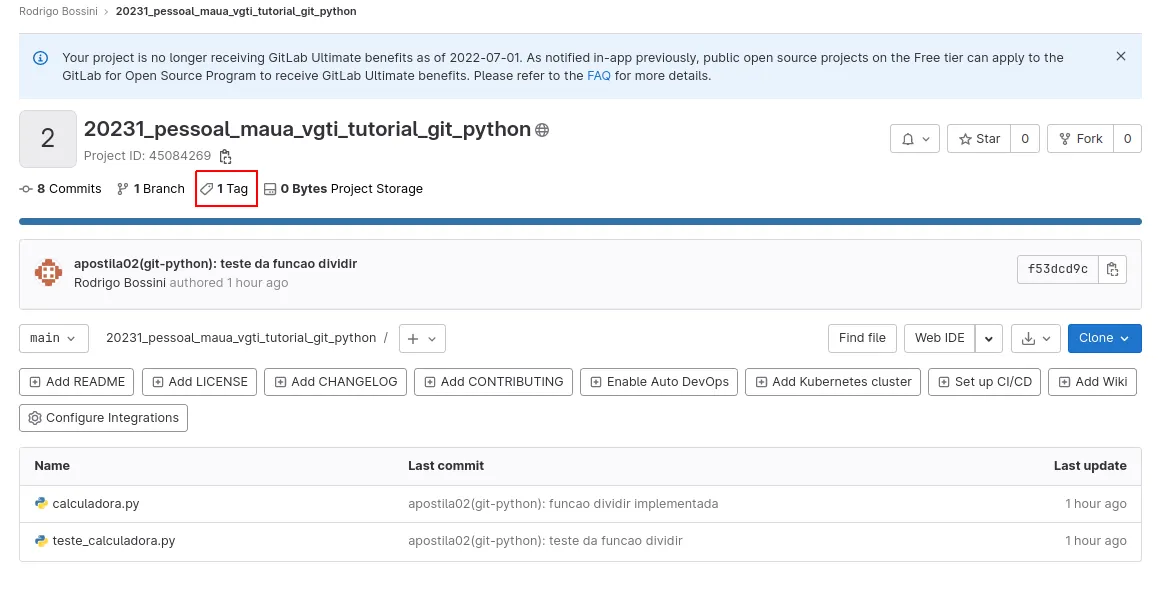Open the download source code dropdown
This screenshot has height=593, width=1172.
(x=1036, y=338)
